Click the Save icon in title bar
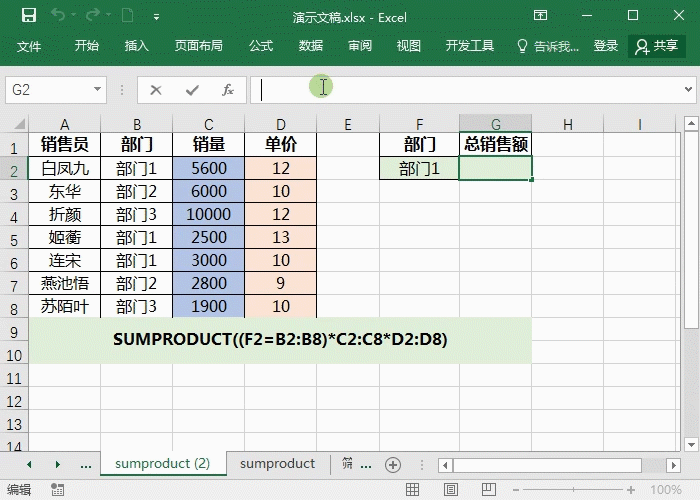The width and height of the screenshot is (700, 500). point(29,16)
